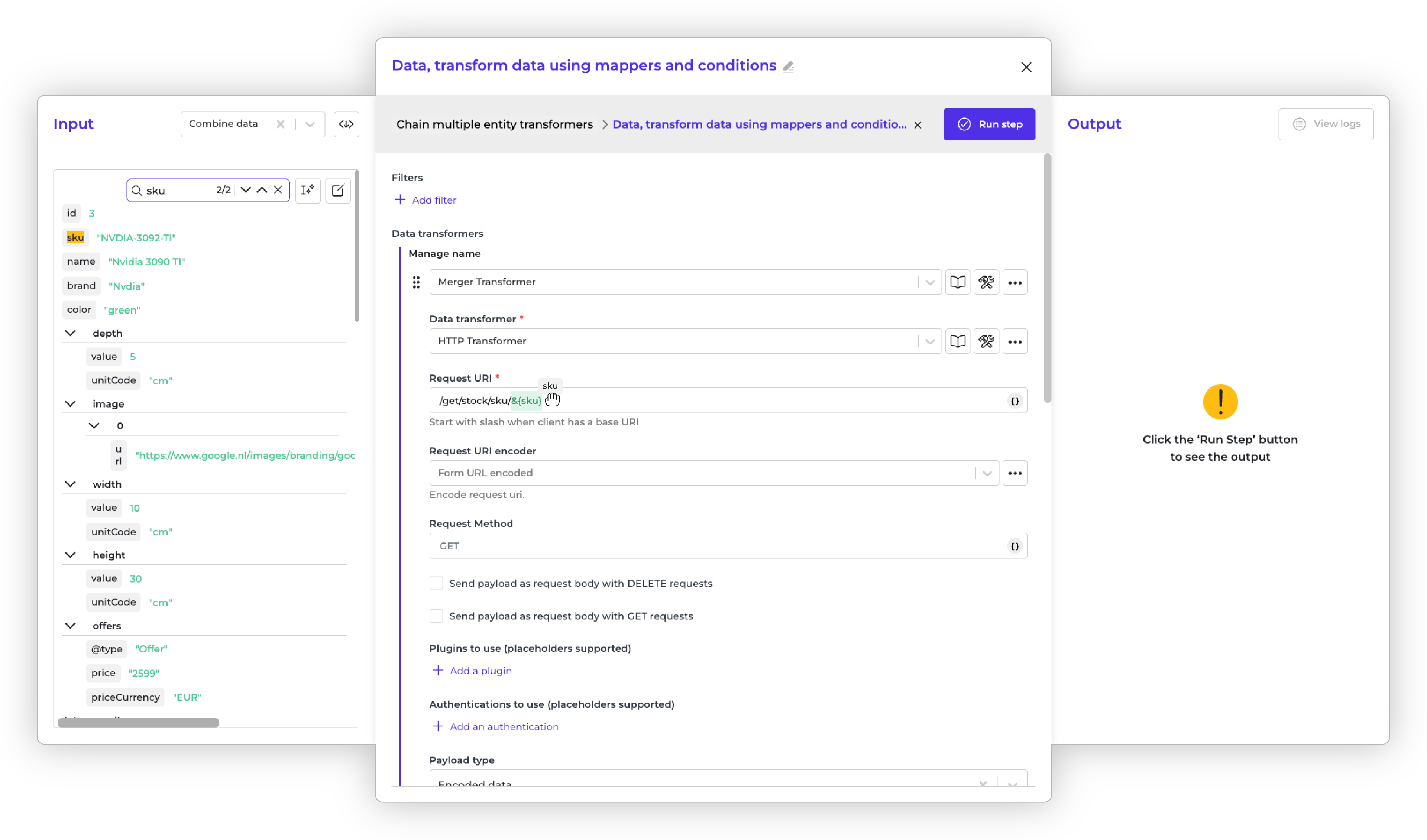Open documentation book icon for Merger Transformer
1427x840 pixels.
tap(957, 282)
